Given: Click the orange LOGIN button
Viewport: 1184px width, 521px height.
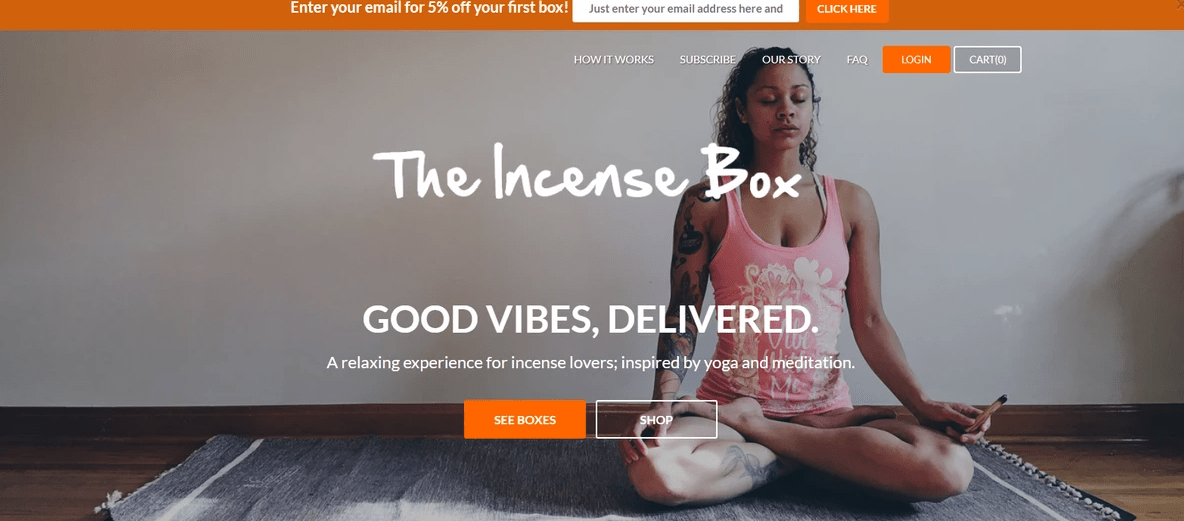Looking at the screenshot, I should pyautogui.click(x=916, y=60).
